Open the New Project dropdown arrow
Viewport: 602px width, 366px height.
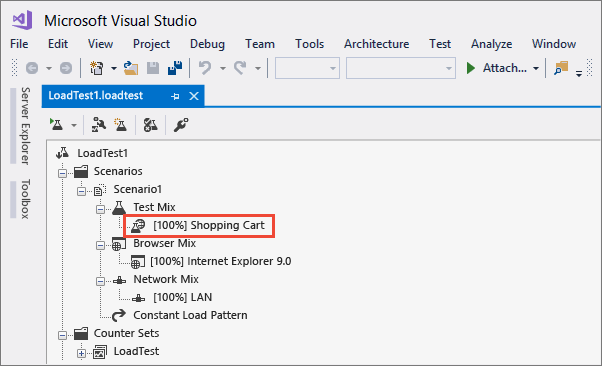click(114, 68)
